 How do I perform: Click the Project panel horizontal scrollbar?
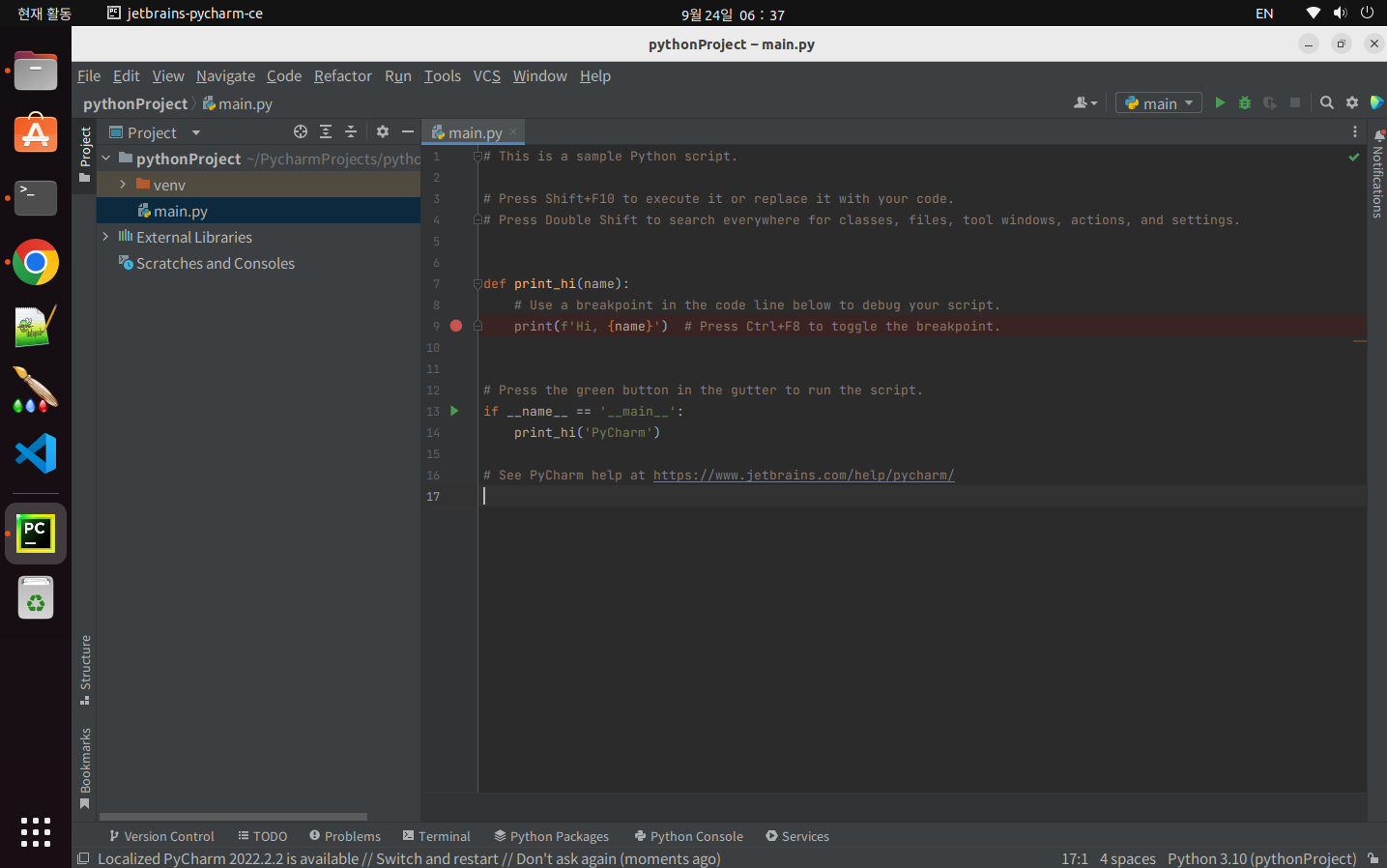(233, 817)
